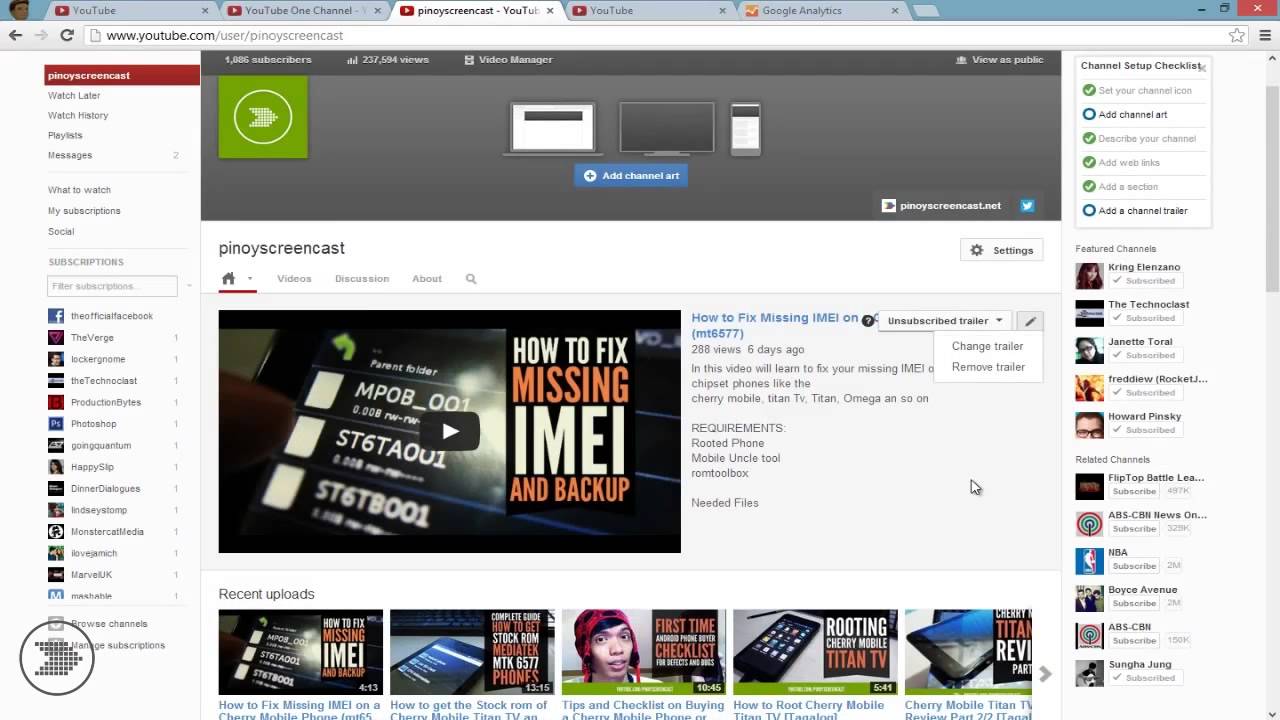
Task: Switch to the Discussion tab
Action: (362, 279)
